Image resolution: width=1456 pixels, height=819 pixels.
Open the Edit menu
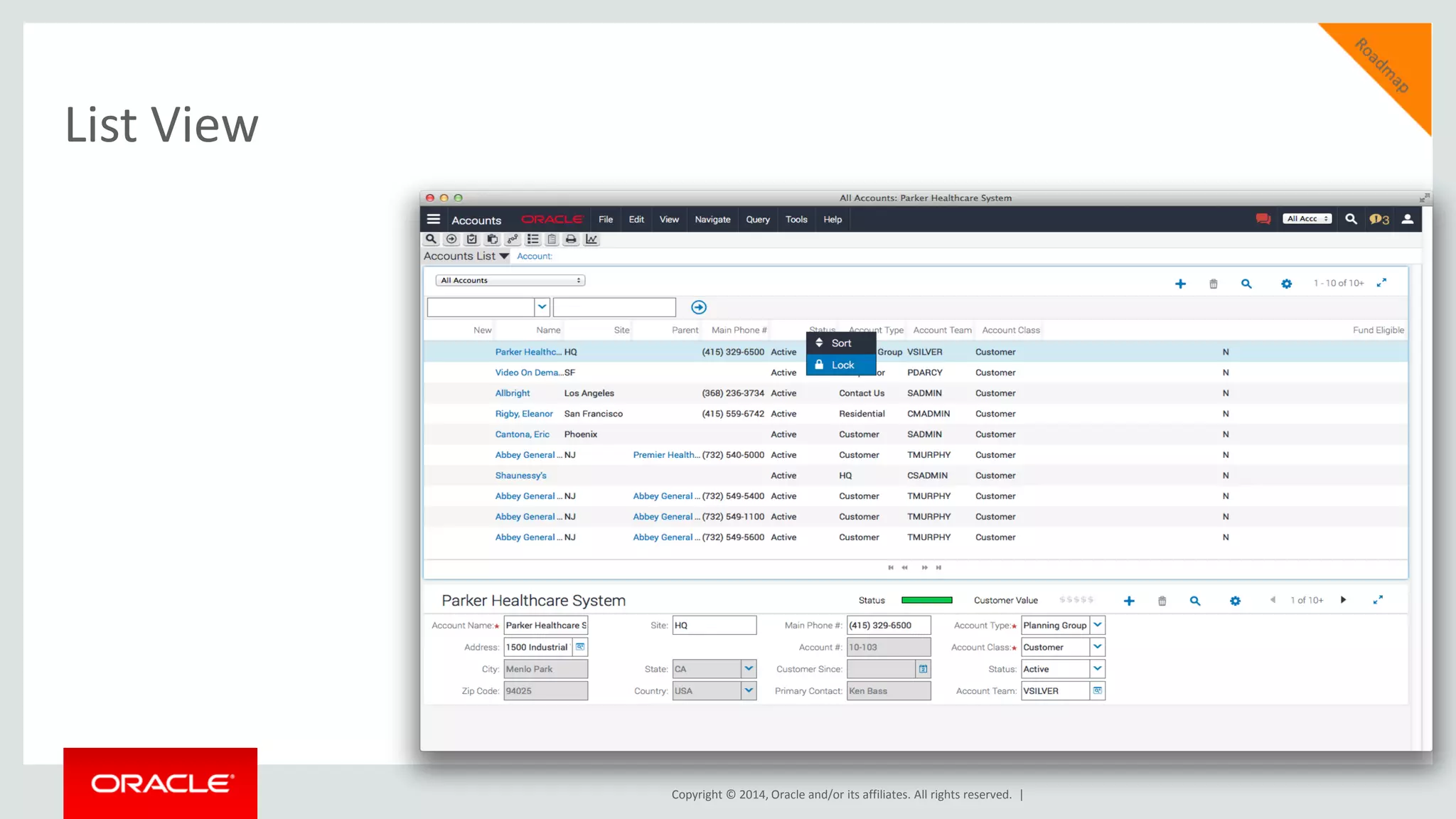636,220
